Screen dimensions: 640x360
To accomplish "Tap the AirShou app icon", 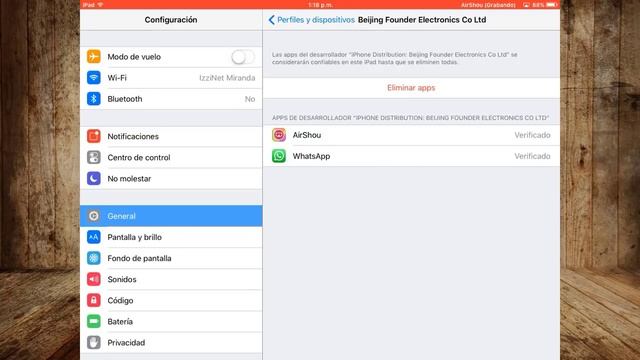I will 279,135.
